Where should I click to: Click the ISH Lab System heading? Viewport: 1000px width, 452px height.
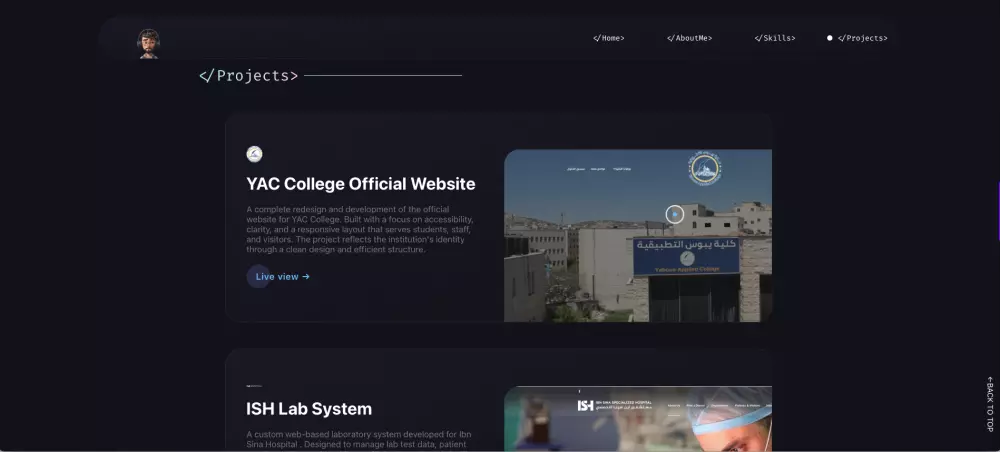[309, 409]
